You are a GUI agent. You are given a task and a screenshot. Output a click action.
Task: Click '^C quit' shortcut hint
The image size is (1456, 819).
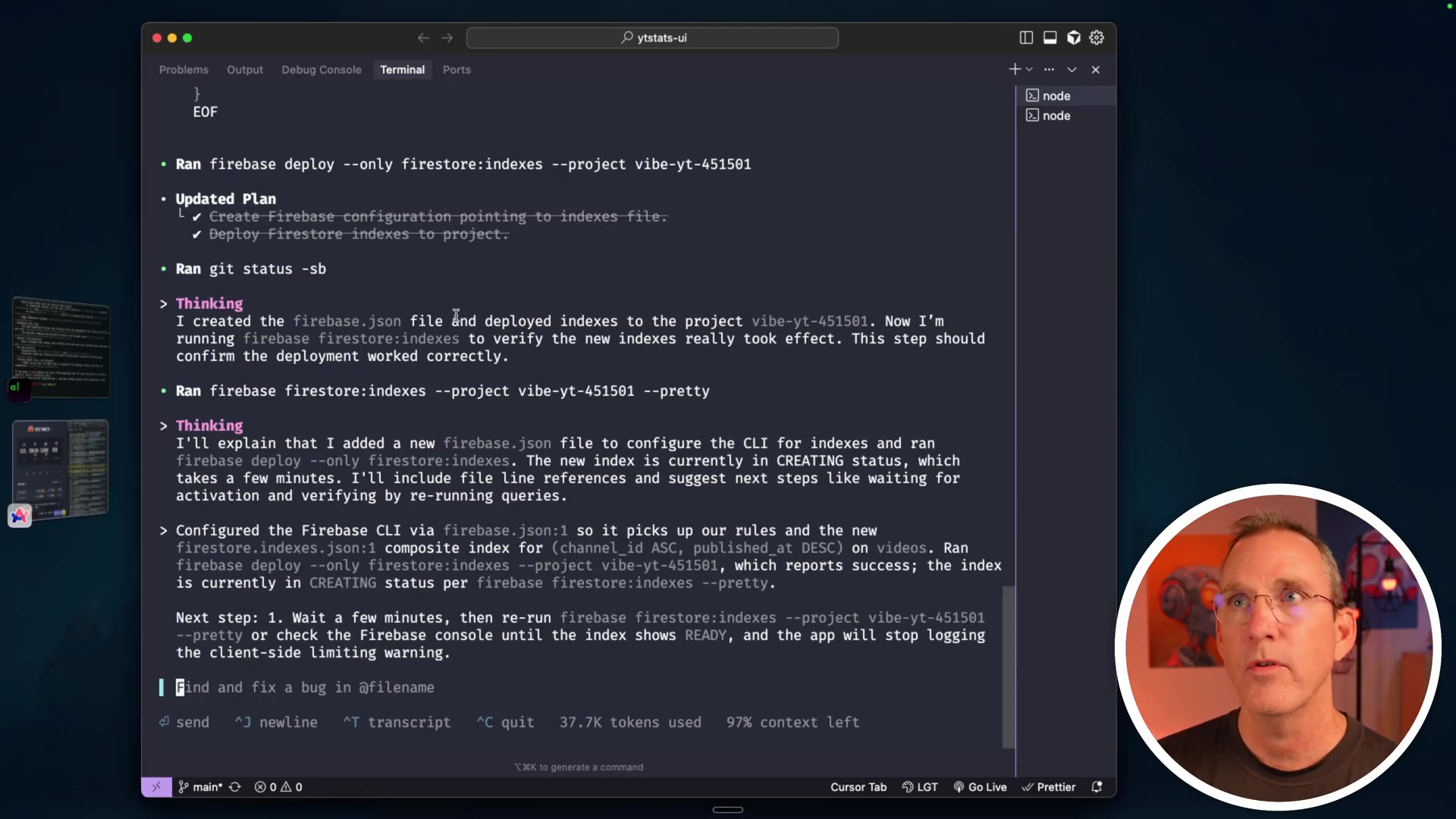click(x=505, y=722)
